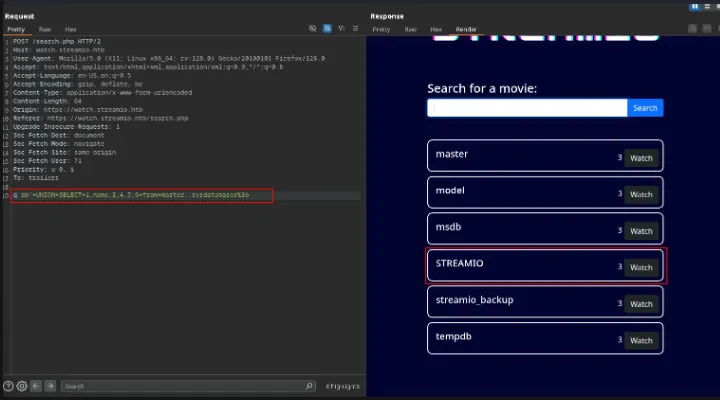
Task: Toggle the highlighted word-wrap icon in Request
Action: click(x=327, y=28)
